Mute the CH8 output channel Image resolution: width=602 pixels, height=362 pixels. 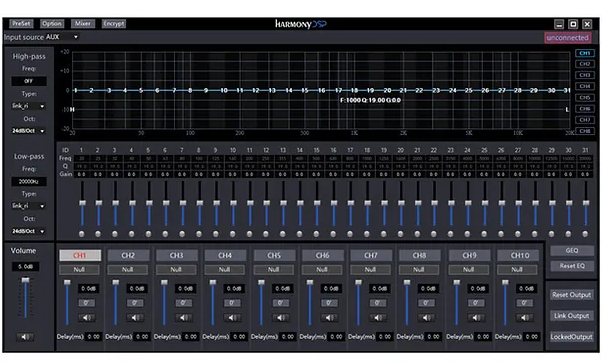(427, 318)
